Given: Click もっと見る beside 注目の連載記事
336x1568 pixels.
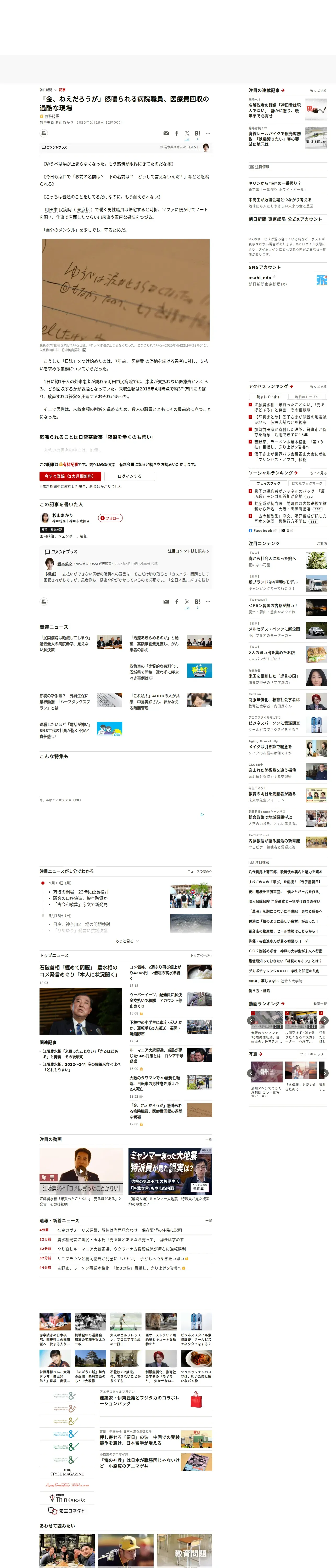Looking at the screenshot, I should pyautogui.click(x=318, y=91).
